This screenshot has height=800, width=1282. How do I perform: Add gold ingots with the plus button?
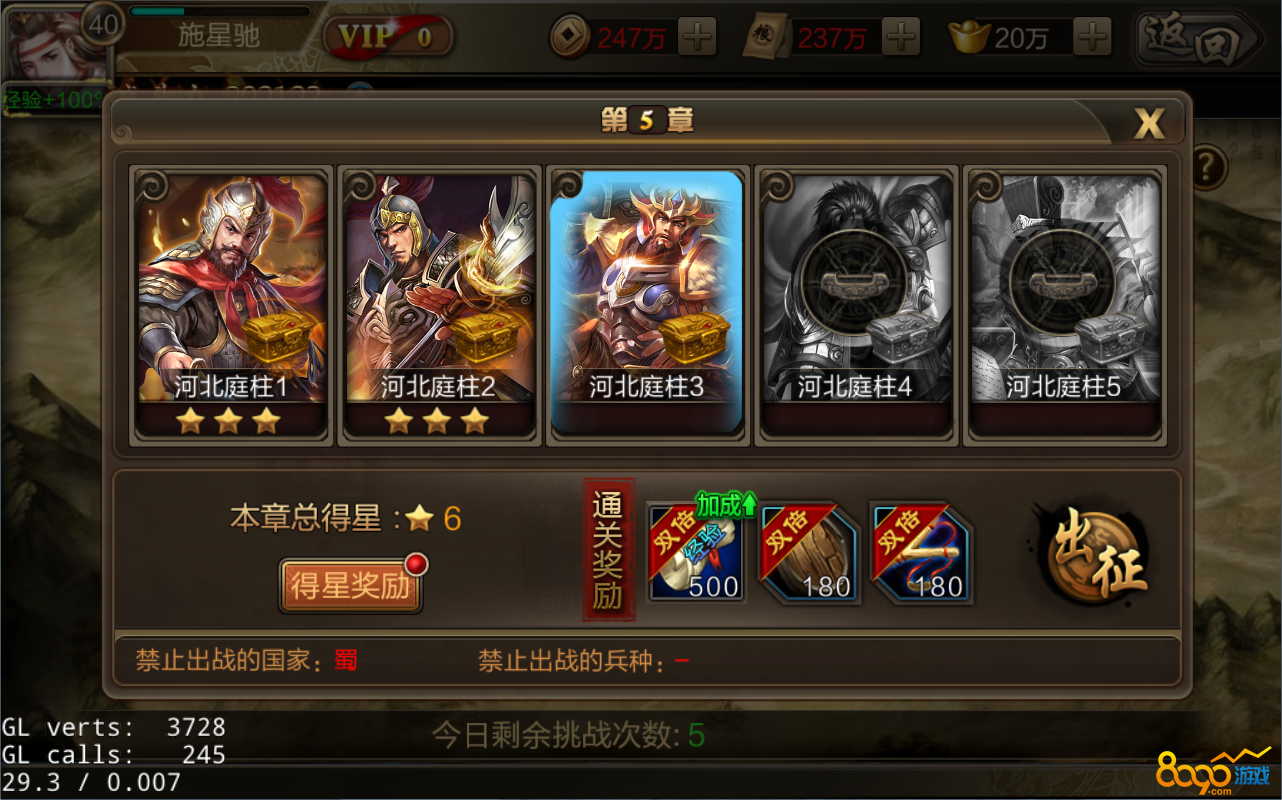[x=1092, y=38]
